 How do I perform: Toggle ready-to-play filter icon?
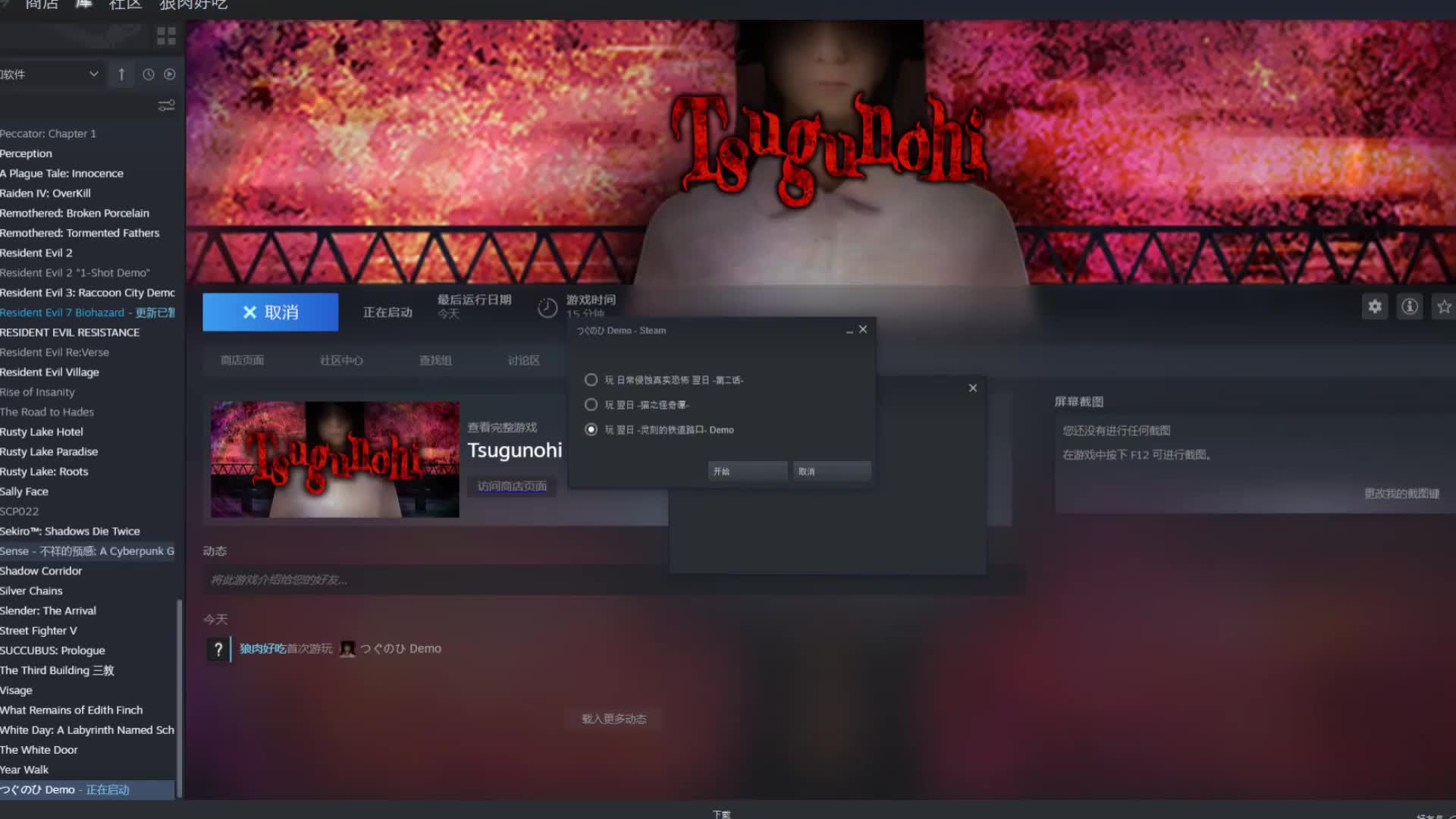(x=170, y=74)
